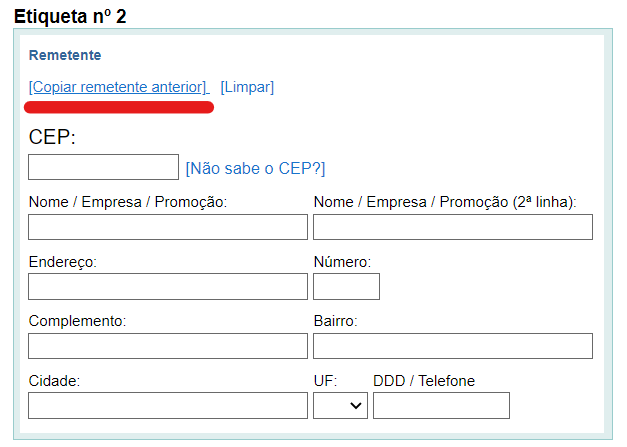Select the Endereço text box
627x447 pixels.
point(168,287)
